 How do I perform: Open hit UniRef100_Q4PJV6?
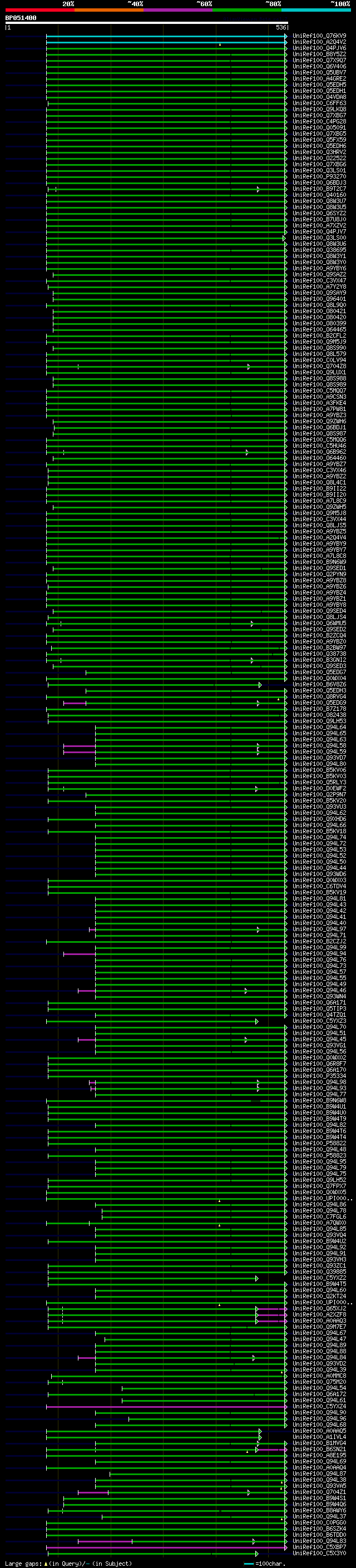pos(319,48)
